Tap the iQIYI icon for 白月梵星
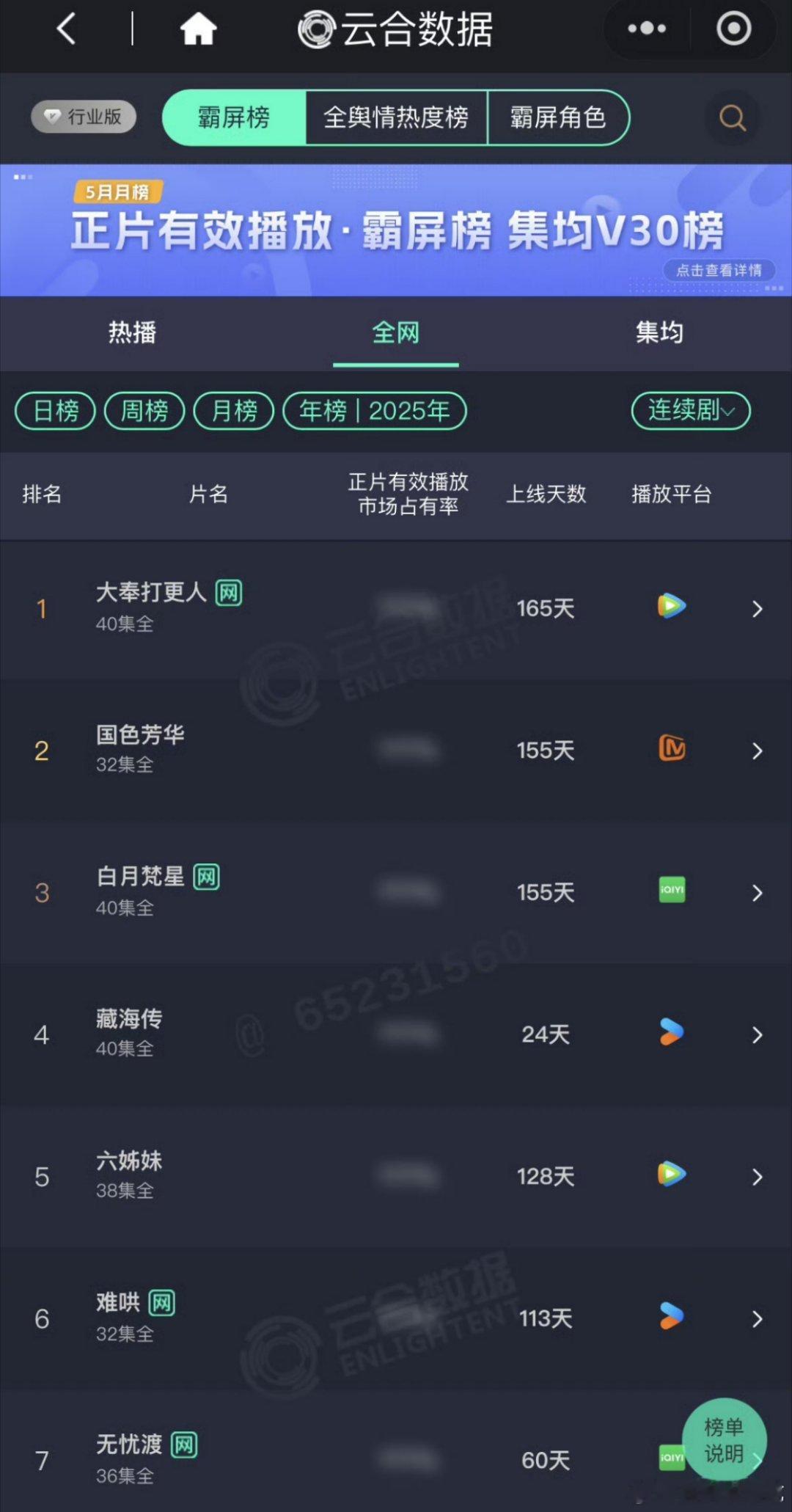This screenshot has height=1512, width=792. point(672,890)
